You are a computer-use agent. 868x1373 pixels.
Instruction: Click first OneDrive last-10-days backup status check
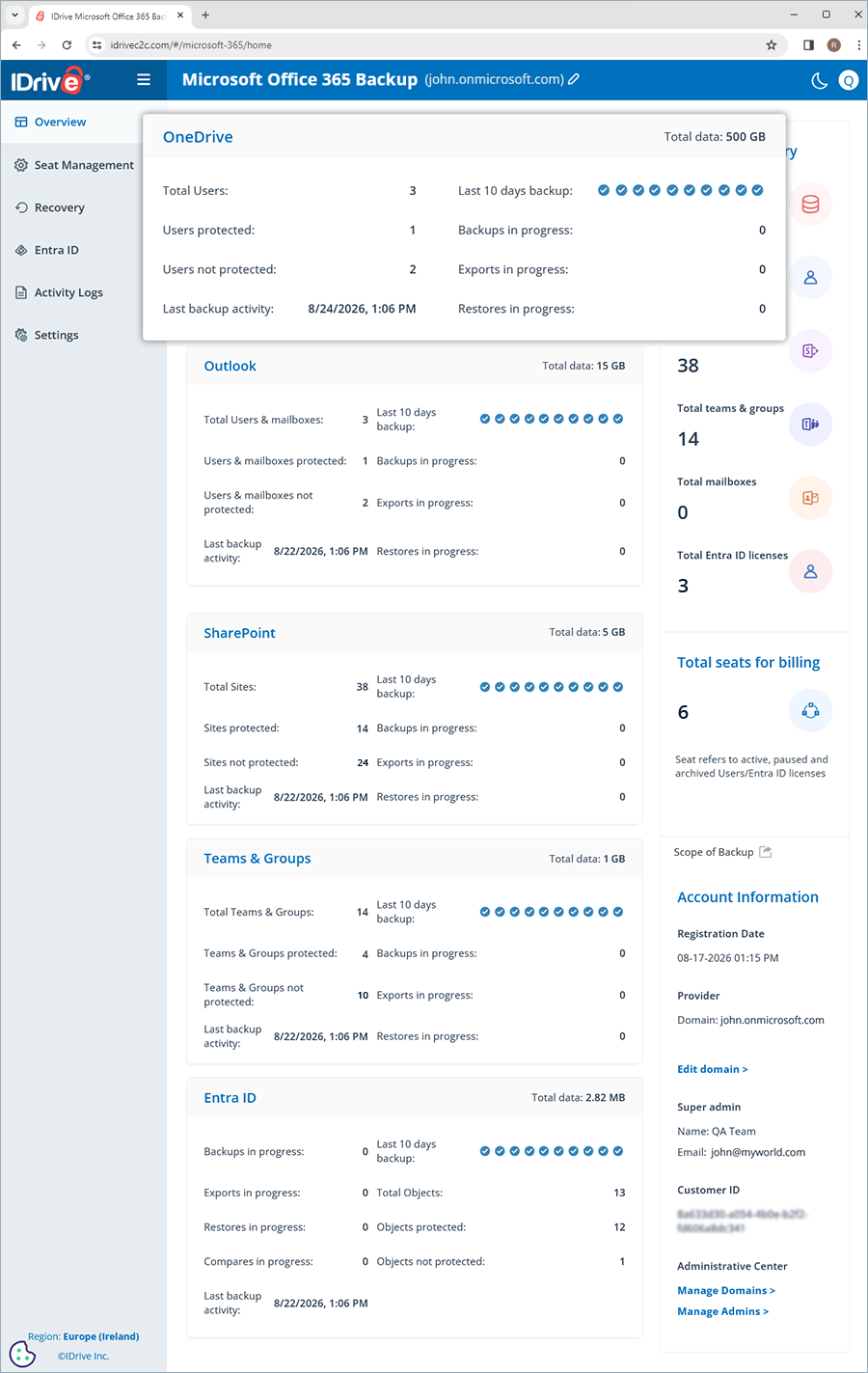tap(604, 190)
